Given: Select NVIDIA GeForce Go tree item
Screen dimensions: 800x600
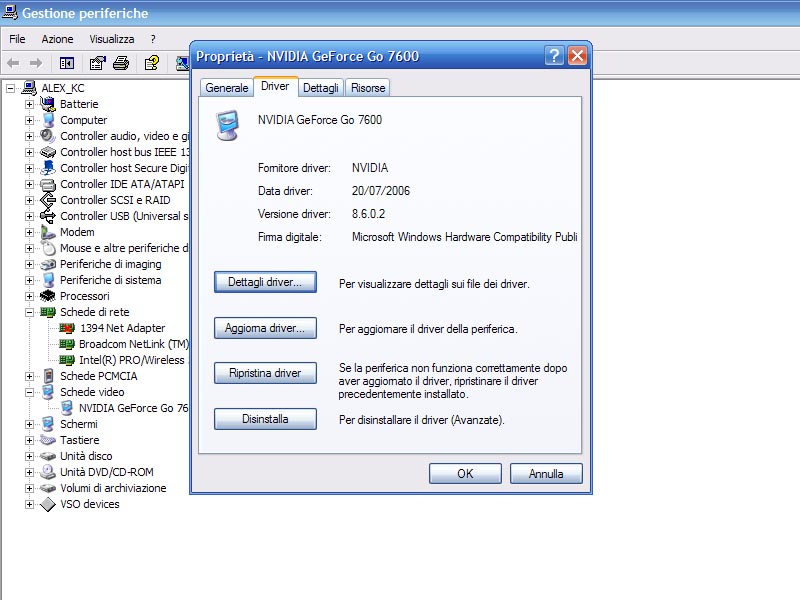Looking at the screenshot, I should coord(133,408).
